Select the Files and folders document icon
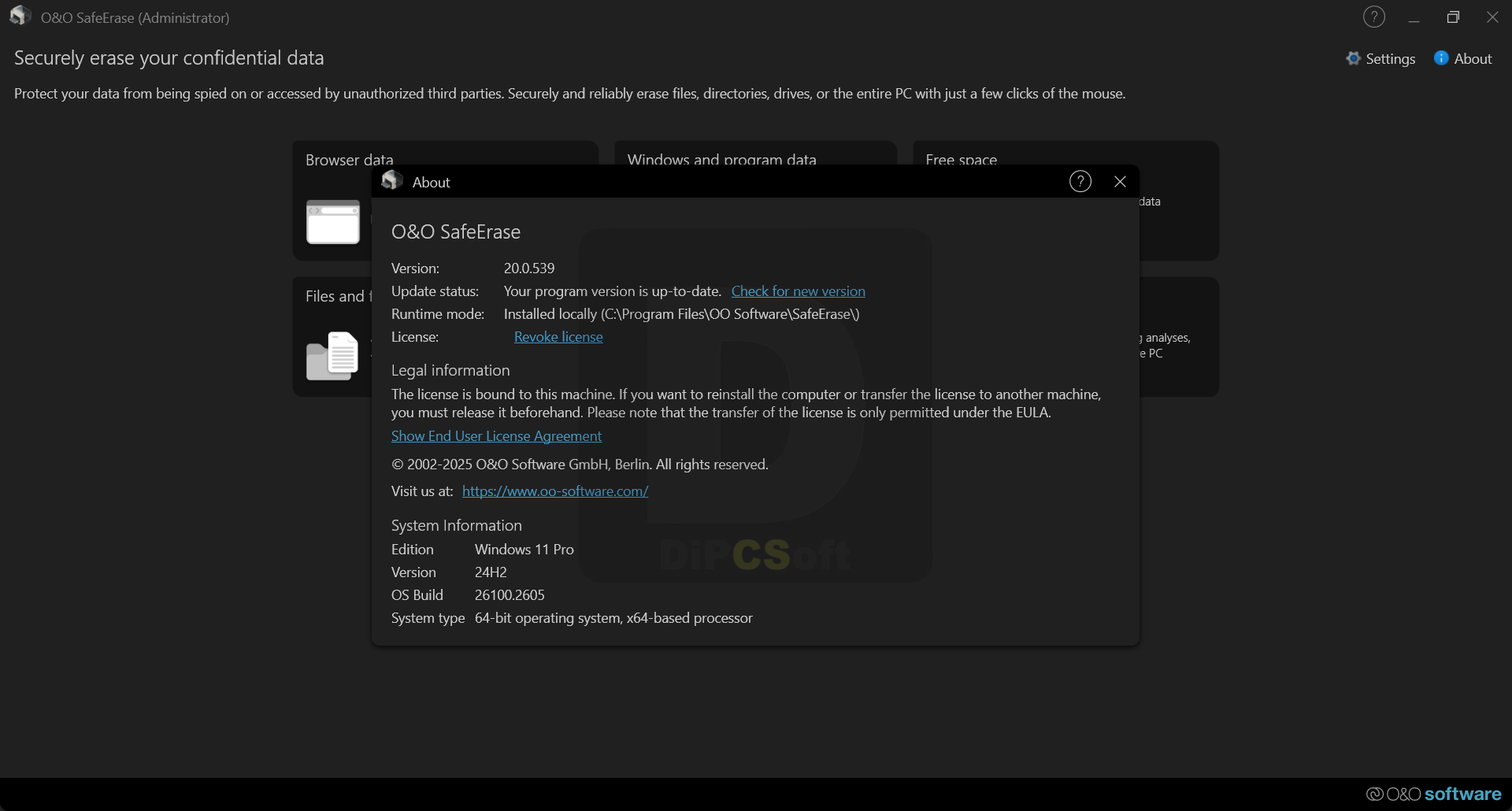Screen dimensions: 1512x811 [332, 356]
